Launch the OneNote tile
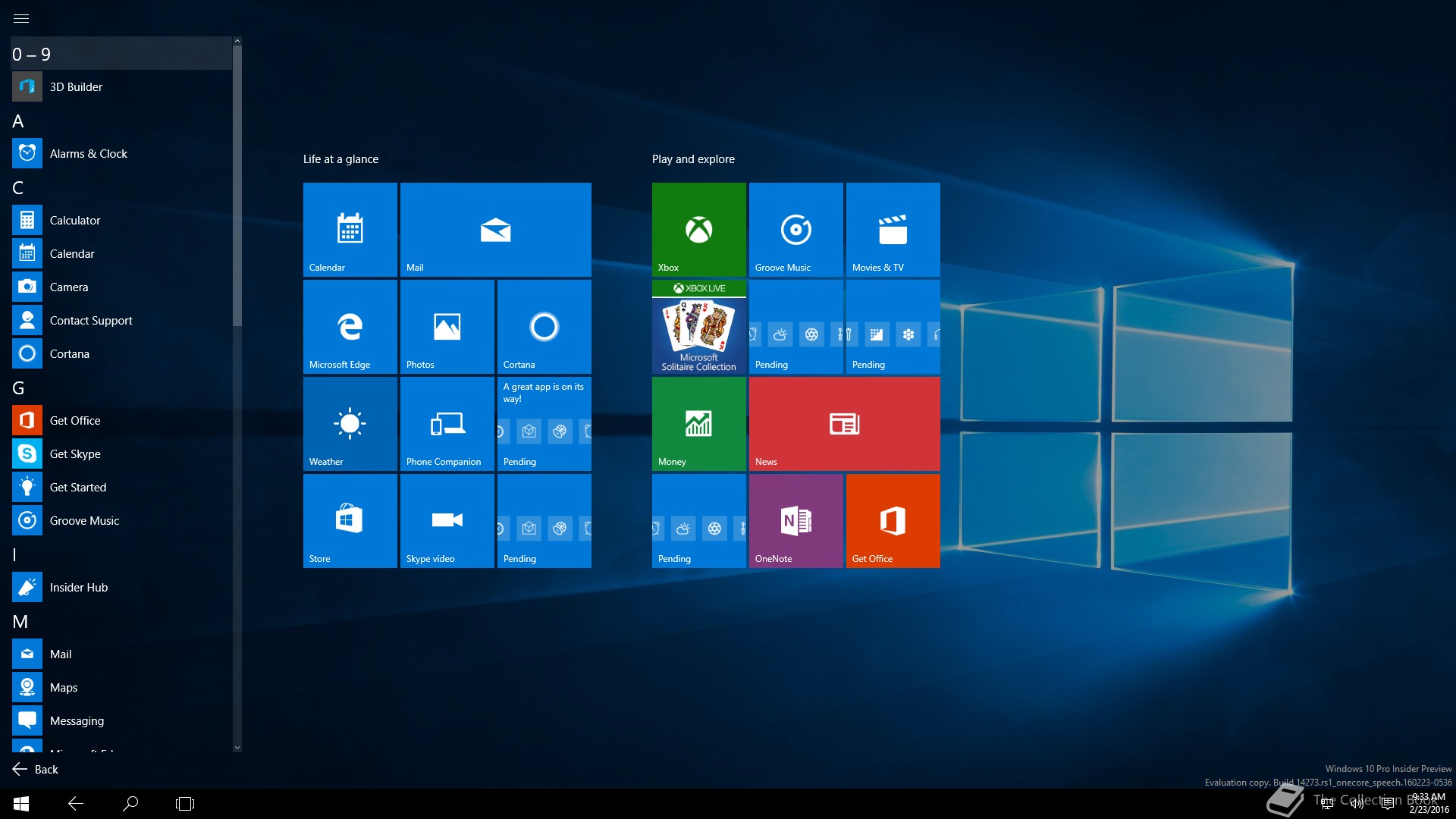Screen dimensions: 1456x819 coord(796,521)
